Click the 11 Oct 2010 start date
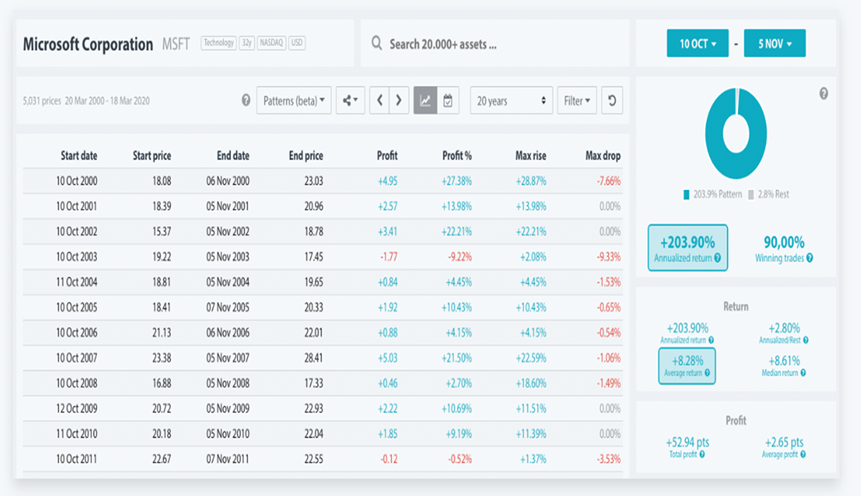 coord(76,433)
